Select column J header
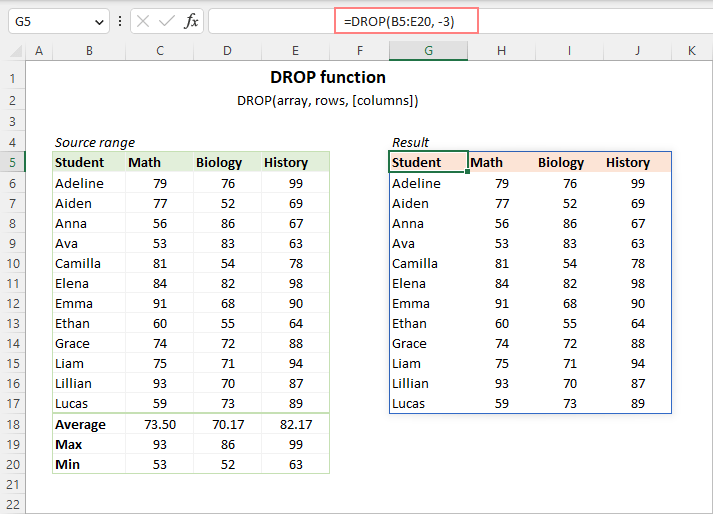This screenshot has height=514, width=713. click(638, 50)
